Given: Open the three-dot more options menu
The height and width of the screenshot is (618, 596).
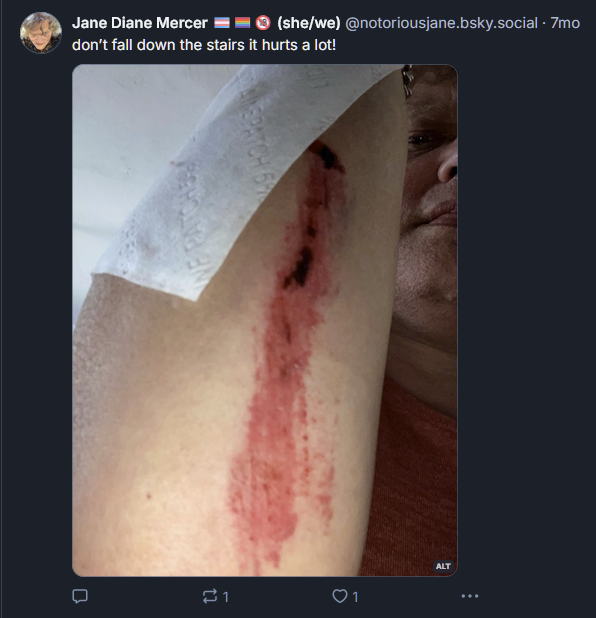Looking at the screenshot, I should coord(470,596).
